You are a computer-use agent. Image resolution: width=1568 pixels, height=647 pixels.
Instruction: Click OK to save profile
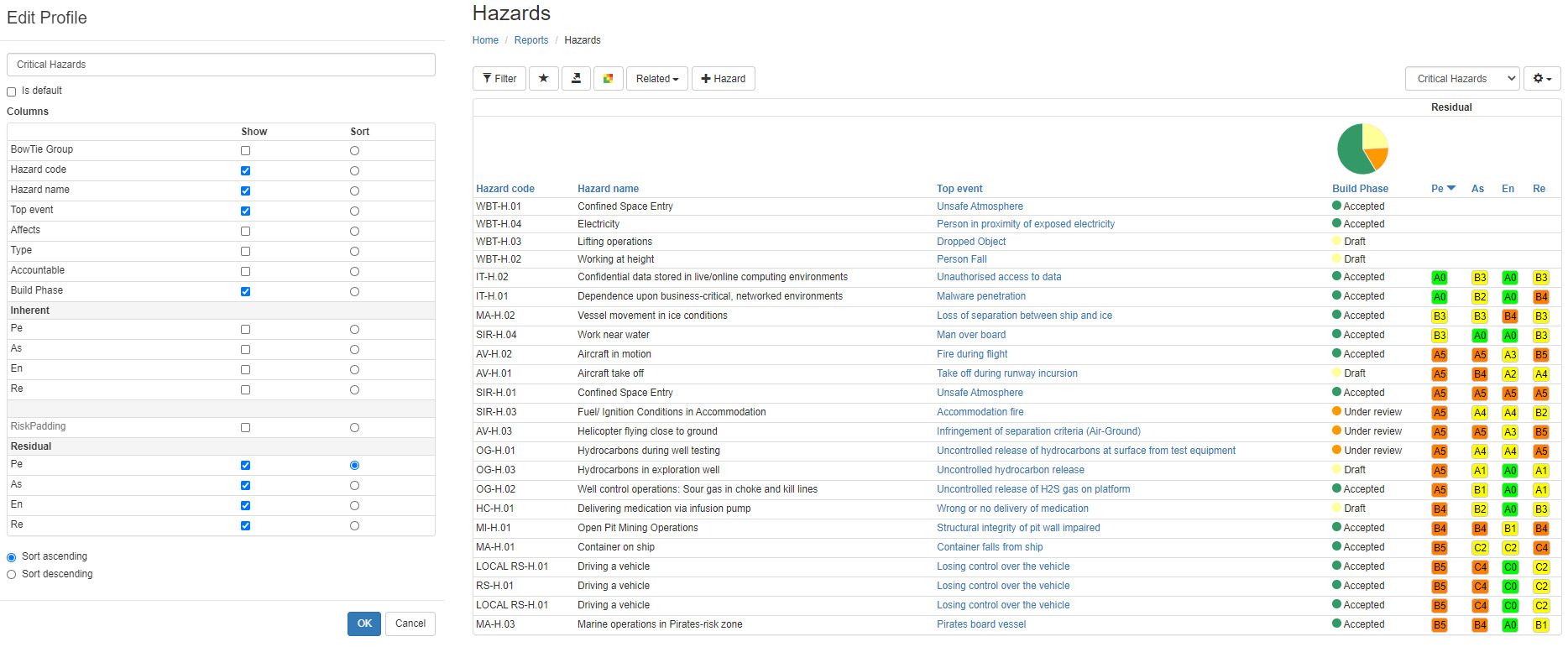click(364, 624)
